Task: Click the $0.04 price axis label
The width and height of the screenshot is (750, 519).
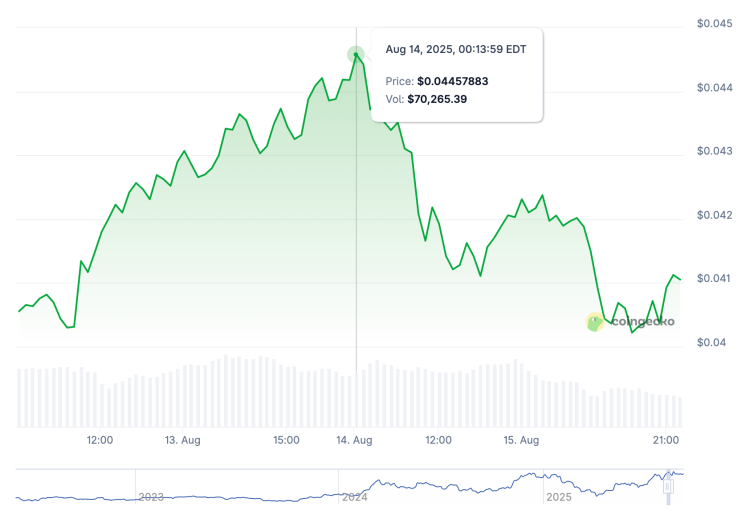Action: pos(711,342)
